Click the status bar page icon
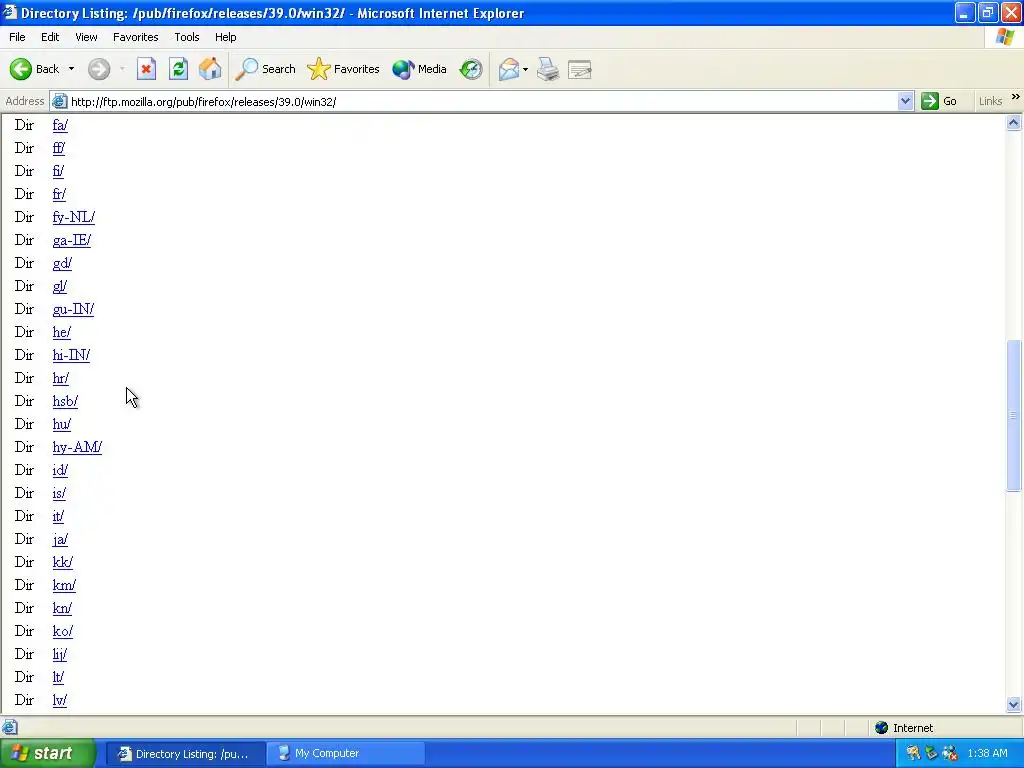 pyautogui.click(x=9, y=727)
